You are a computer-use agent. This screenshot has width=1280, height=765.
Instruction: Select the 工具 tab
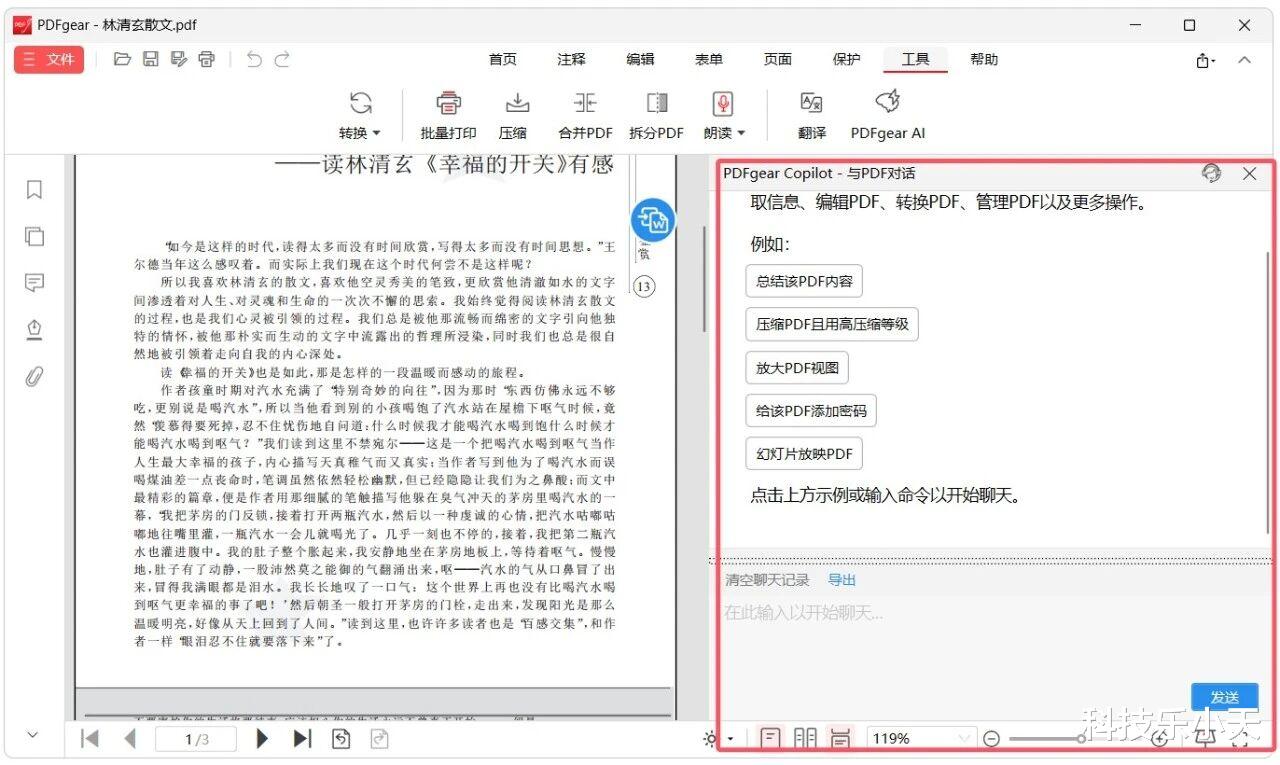point(915,59)
